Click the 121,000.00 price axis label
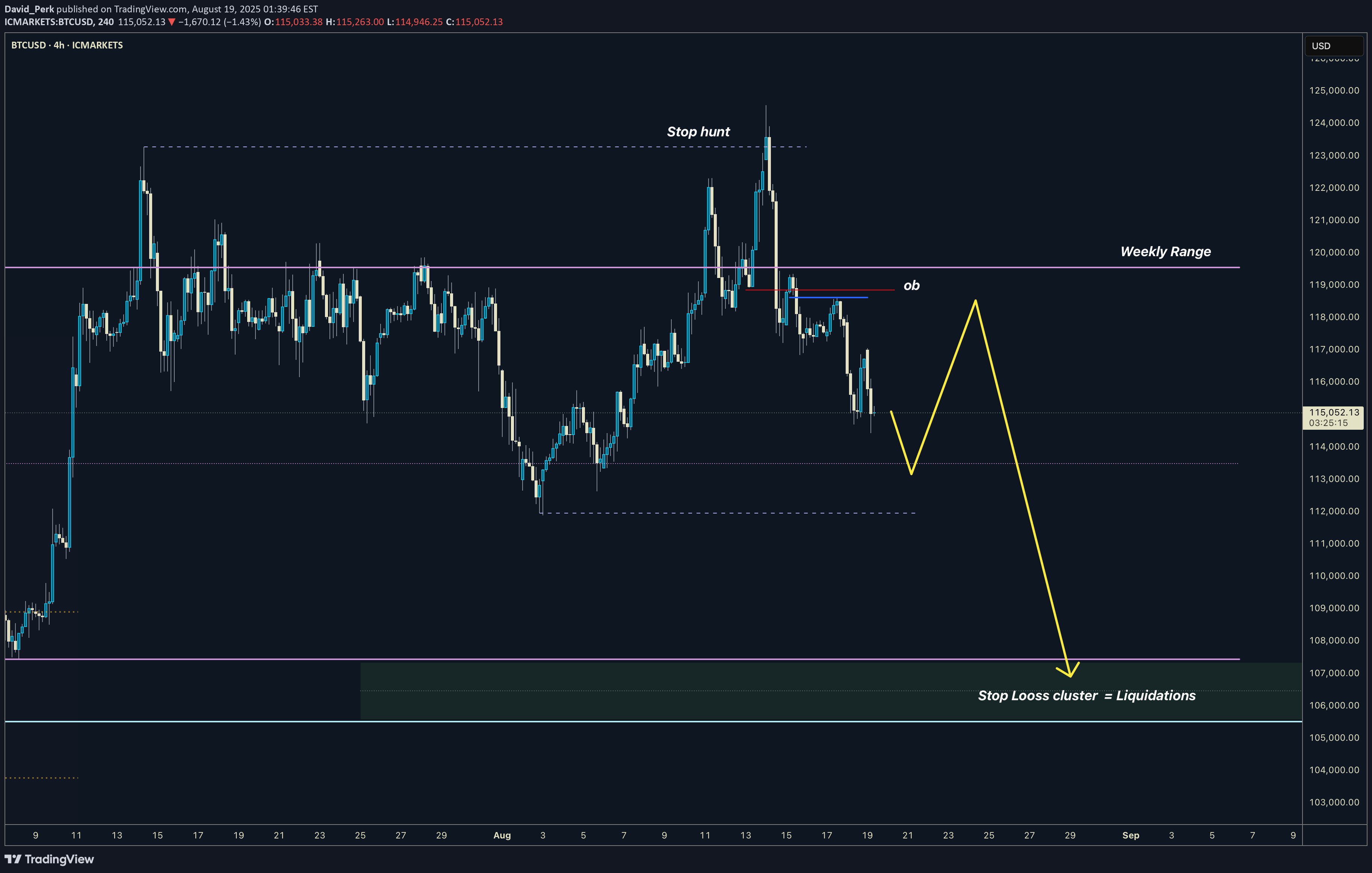Screen dimensions: 1372x873 coord(1334,220)
